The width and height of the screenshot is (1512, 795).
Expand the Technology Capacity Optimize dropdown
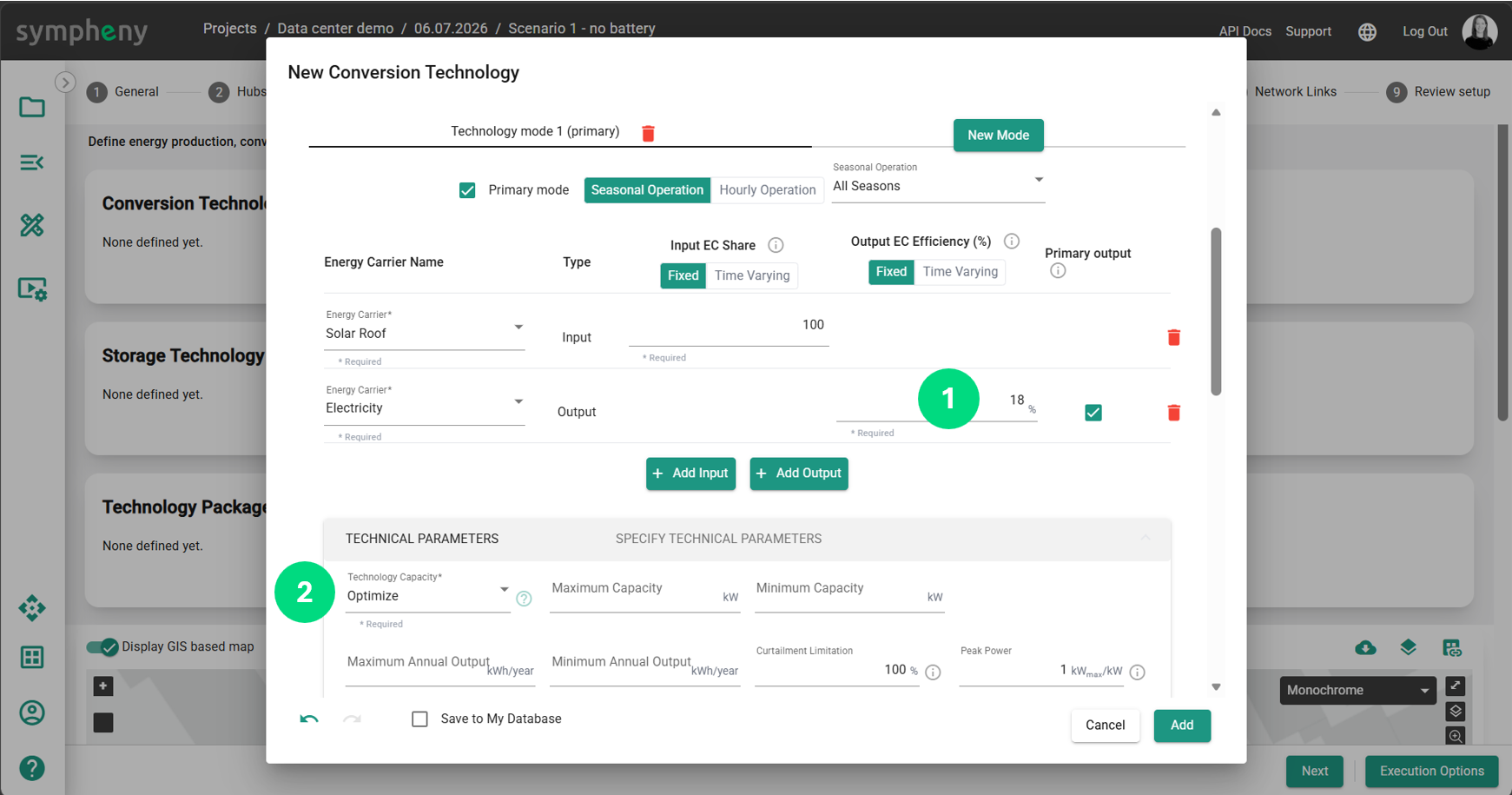(428, 592)
